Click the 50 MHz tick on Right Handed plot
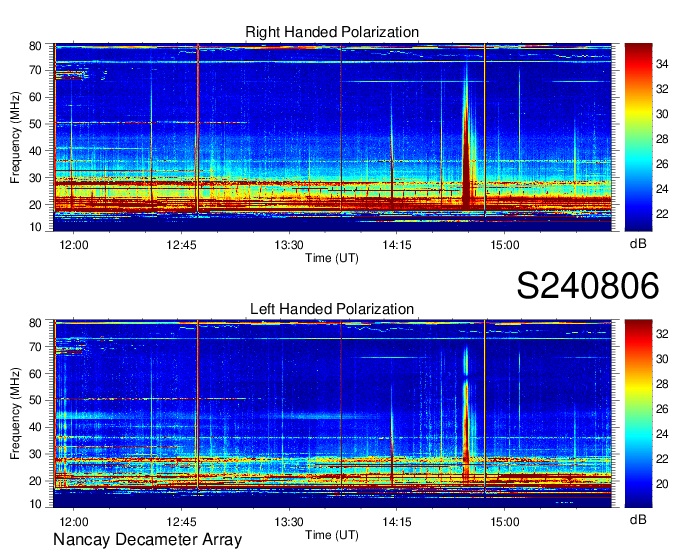 click(x=35, y=124)
